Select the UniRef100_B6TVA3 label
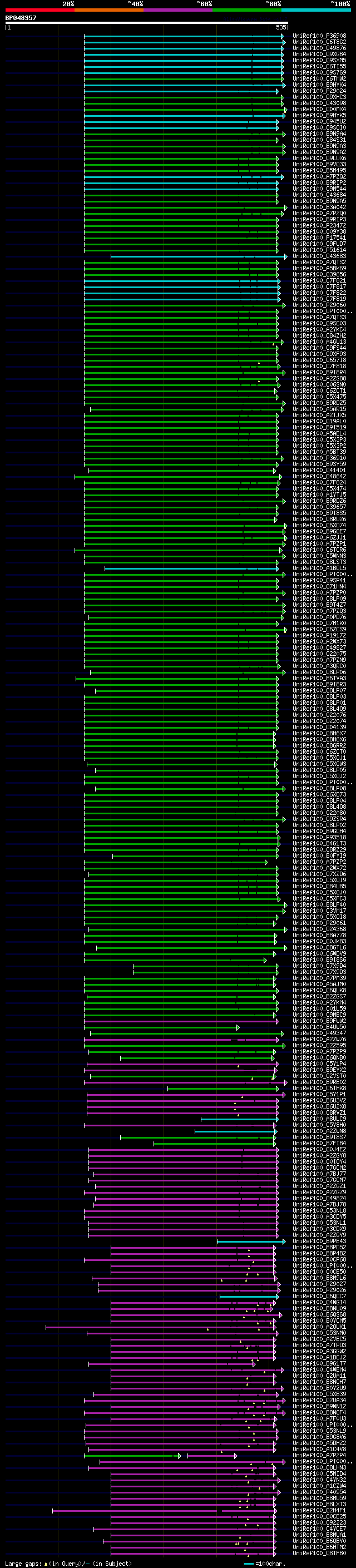 click(319, 678)
